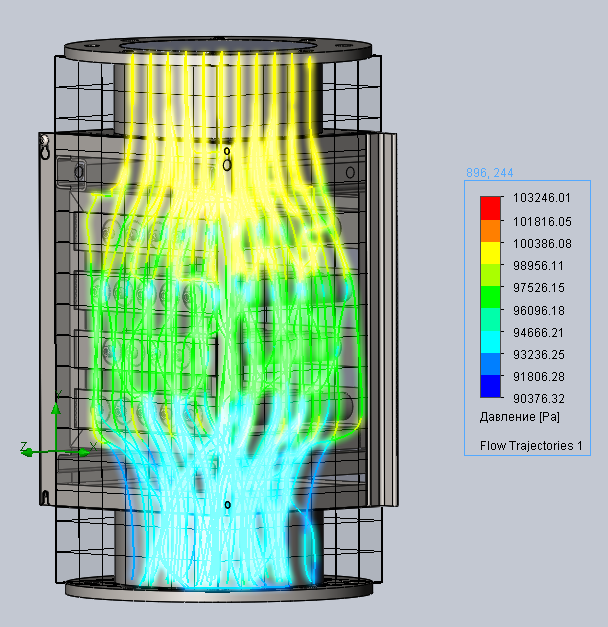The width and height of the screenshot is (608, 627).
Task: Click the maximum pressure value 103246.01
Action: pyautogui.click(x=543, y=200)
